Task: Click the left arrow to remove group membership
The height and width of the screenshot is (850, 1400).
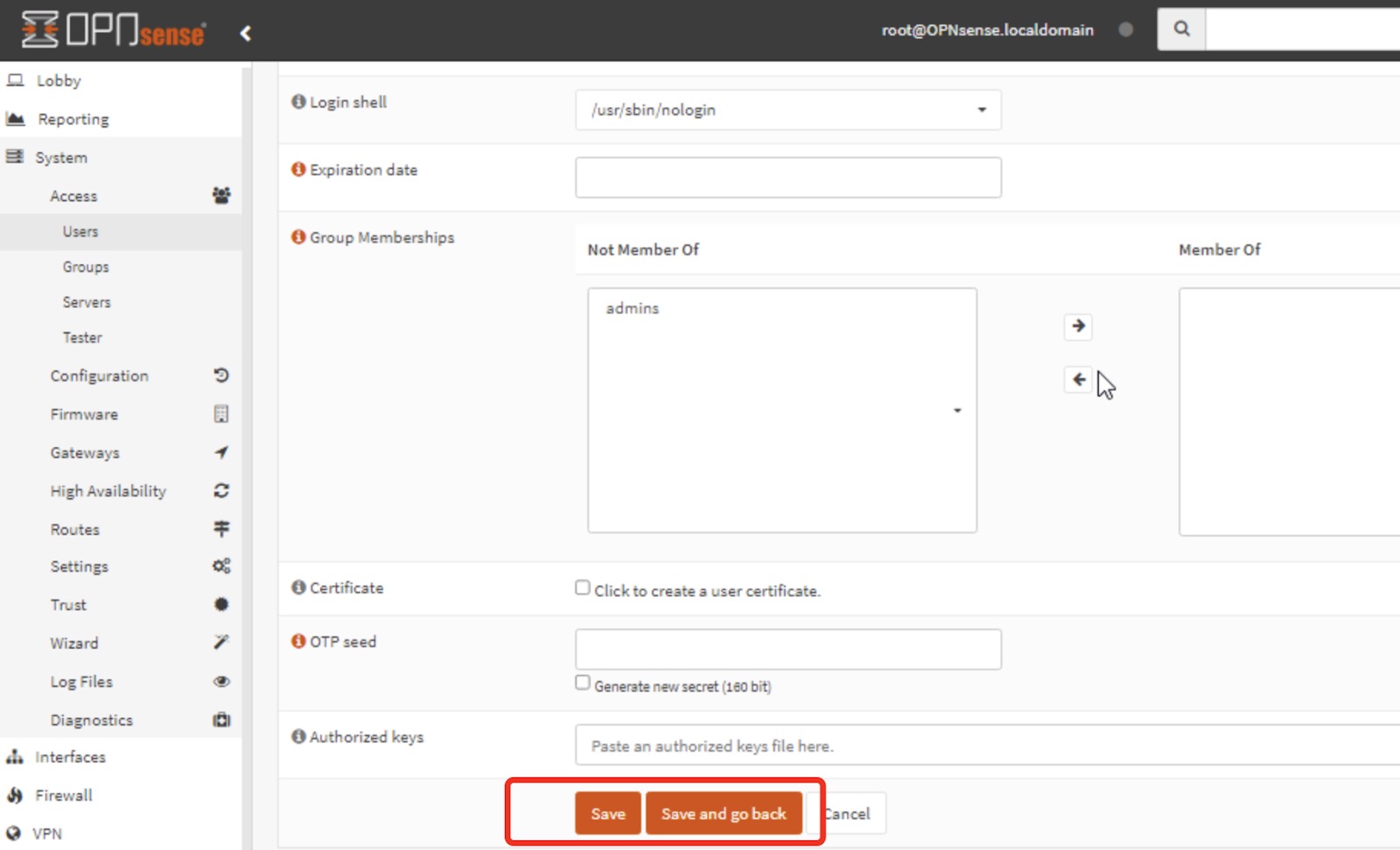Action: click(1078, 380)
